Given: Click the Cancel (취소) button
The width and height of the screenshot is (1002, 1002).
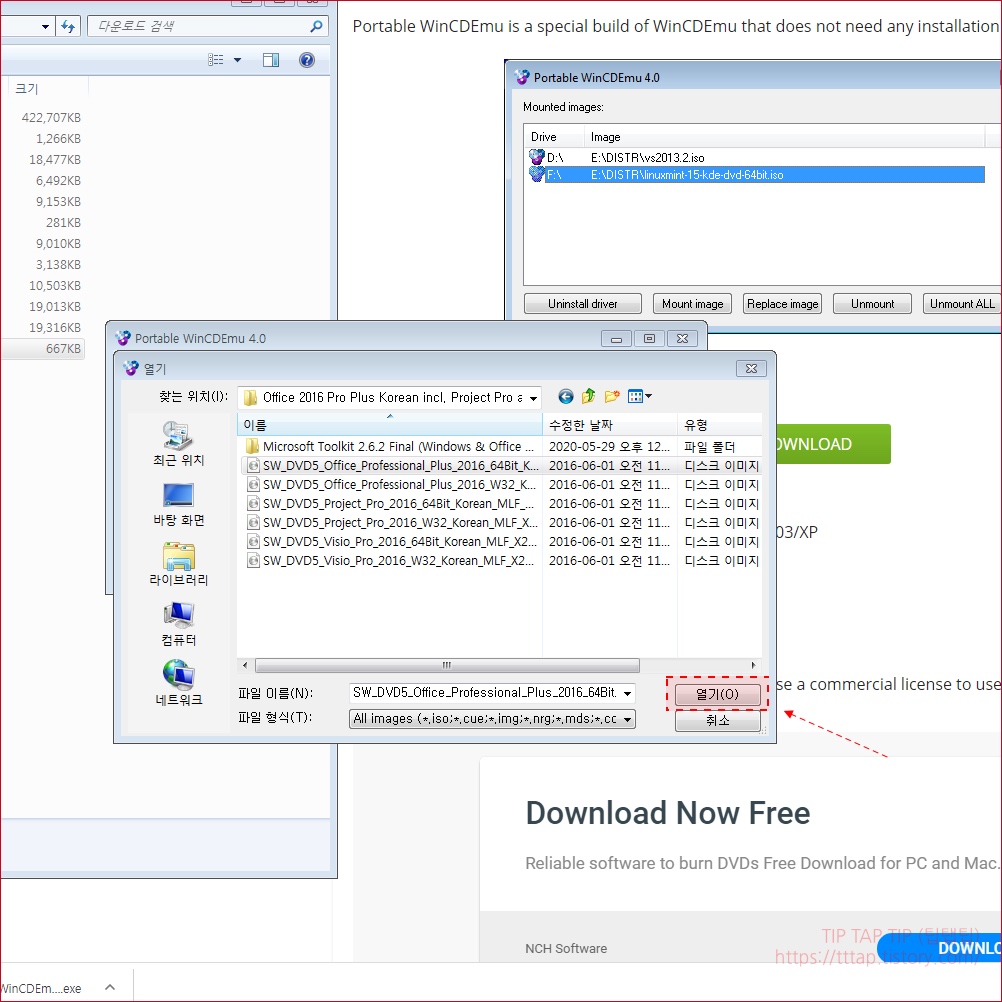Looking at the screenshot, I should (717, 720).
